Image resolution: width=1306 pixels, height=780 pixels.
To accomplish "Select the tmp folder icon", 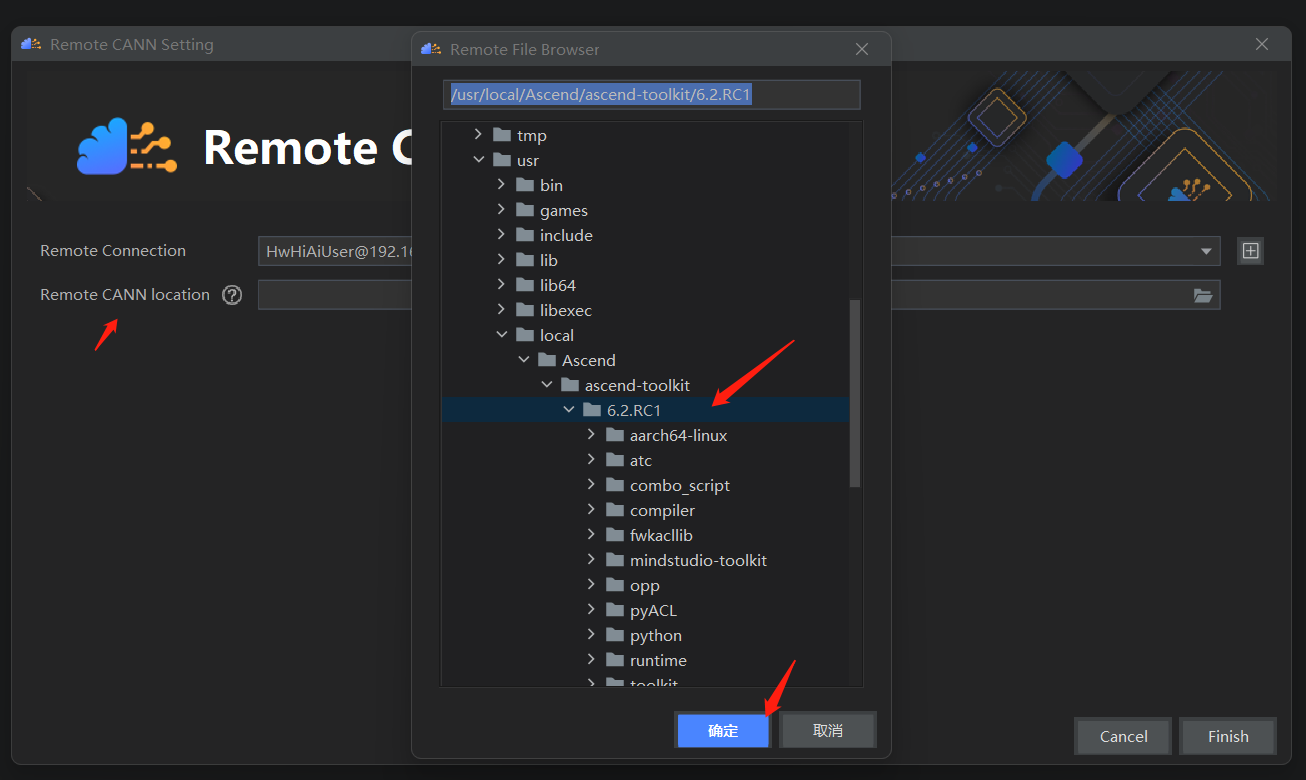I will pyautogui.click(x=502, y=135).
